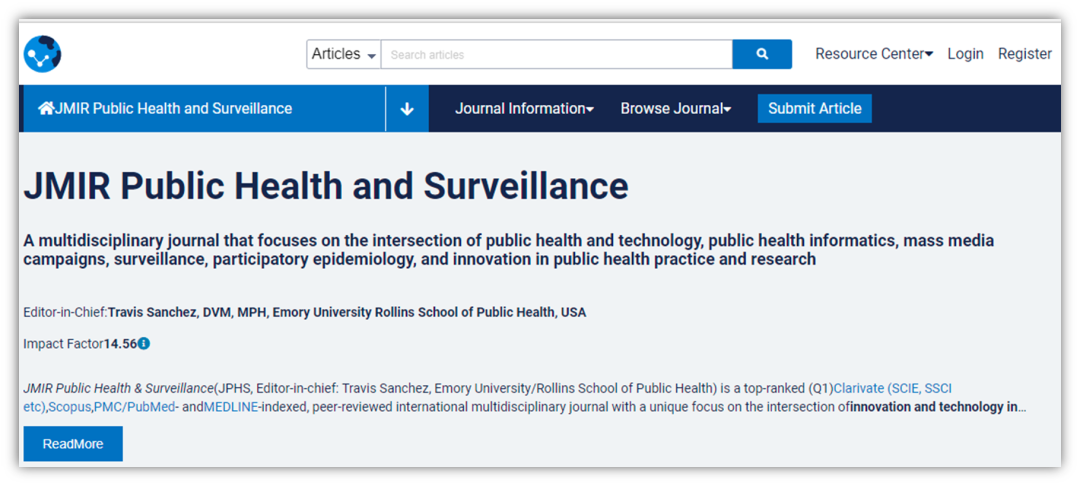
Task: Click JMIR Public Health and Surveillance nav link
Action: 174,108
